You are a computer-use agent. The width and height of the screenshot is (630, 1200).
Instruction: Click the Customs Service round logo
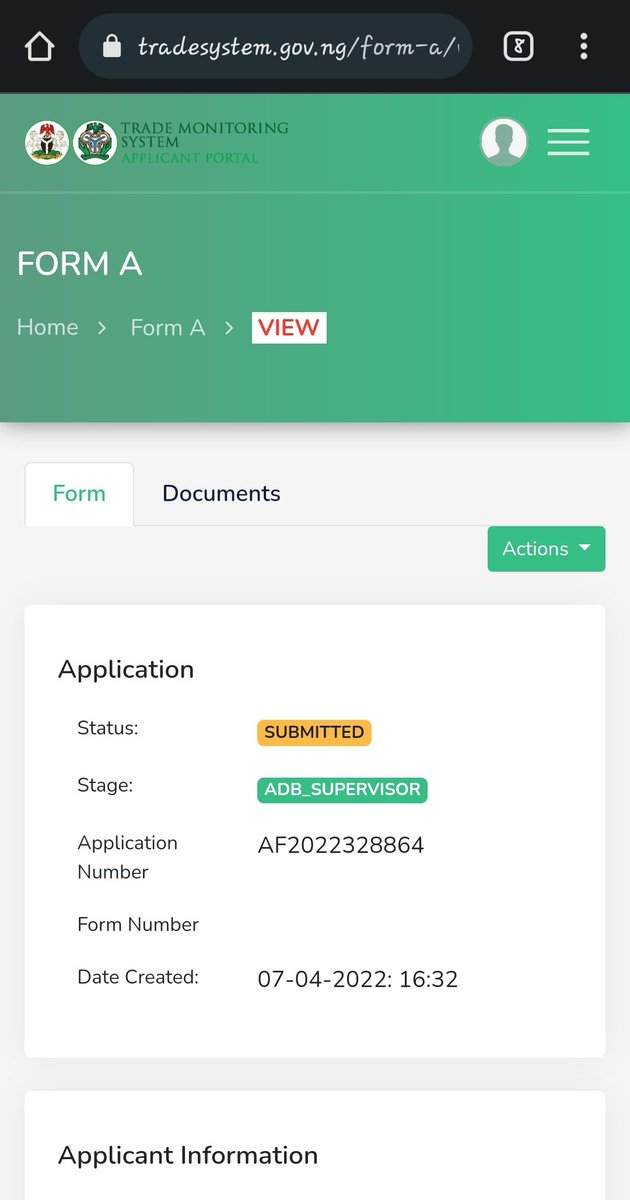pyautogui.click(x=95, y=142)
